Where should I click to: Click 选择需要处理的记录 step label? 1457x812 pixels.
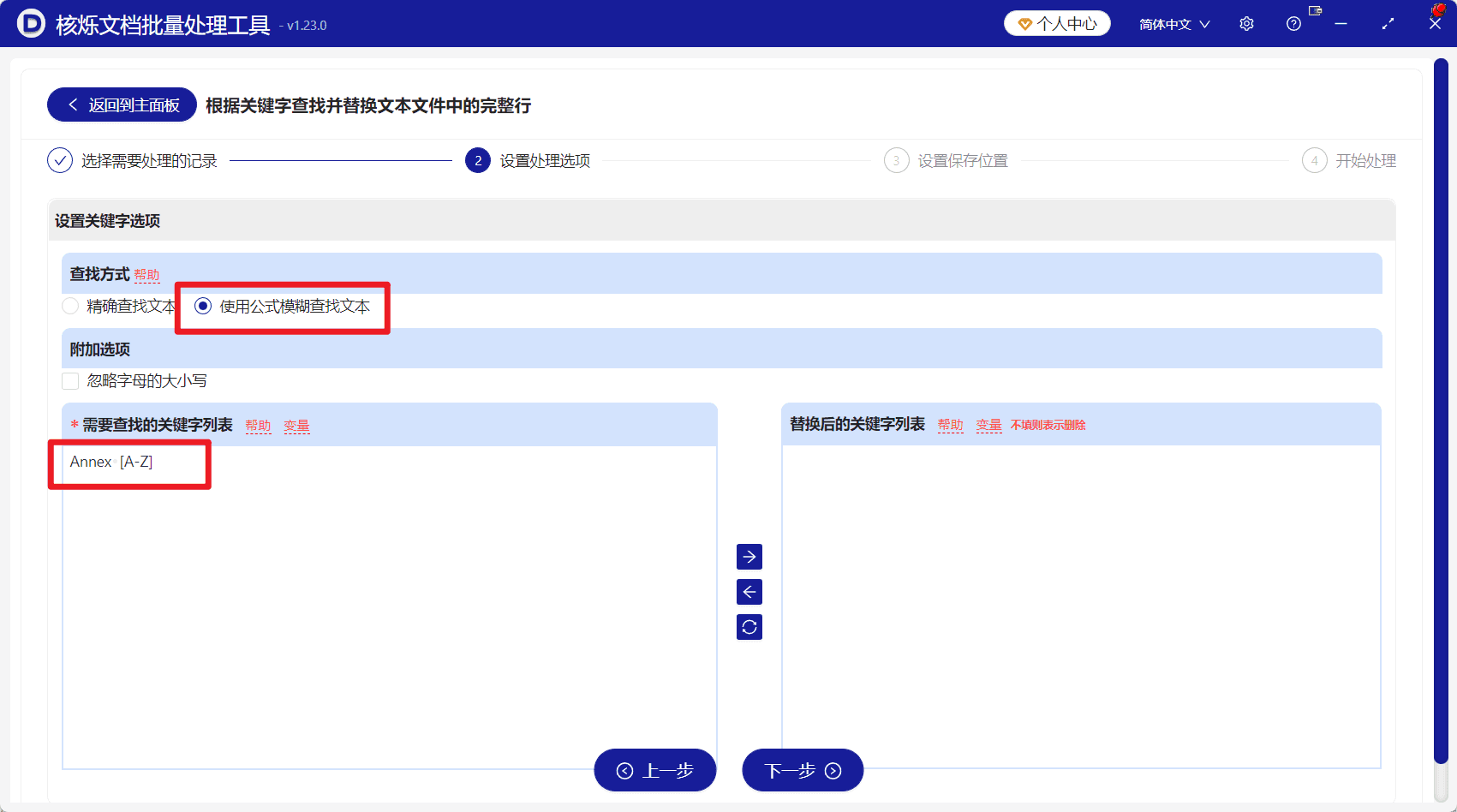(x=149, y=161)
